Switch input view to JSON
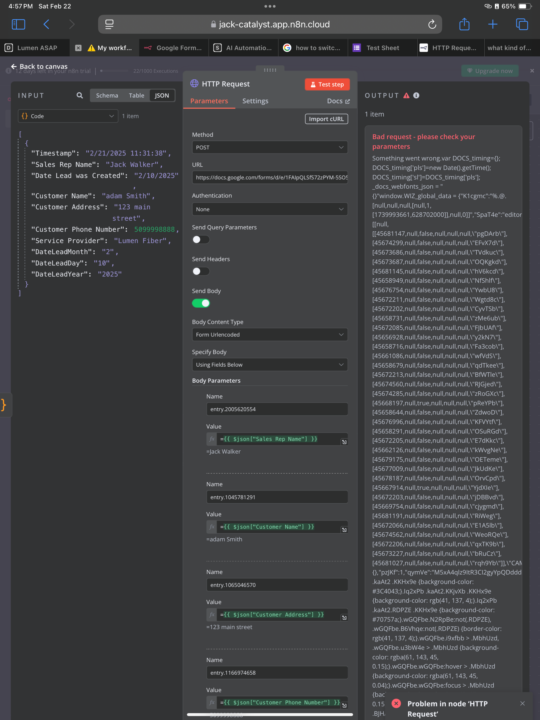The width and height of the screenshot is (540, 720). 162,96
